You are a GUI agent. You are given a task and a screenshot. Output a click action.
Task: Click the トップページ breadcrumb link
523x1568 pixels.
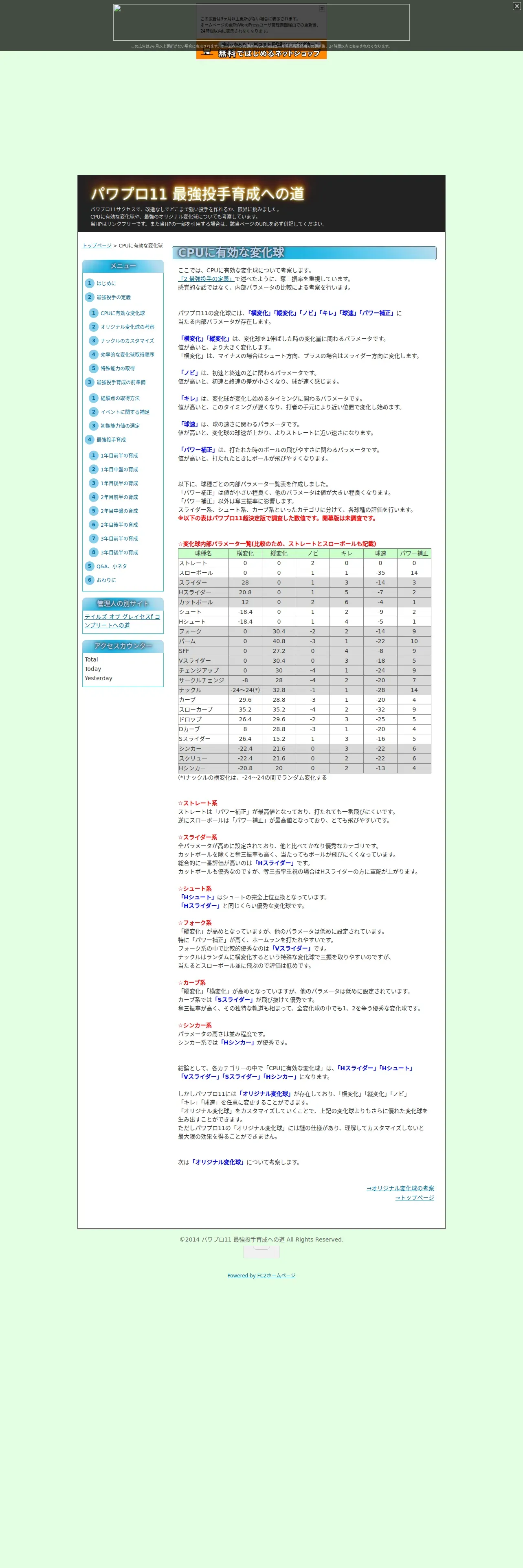point(97,246)
